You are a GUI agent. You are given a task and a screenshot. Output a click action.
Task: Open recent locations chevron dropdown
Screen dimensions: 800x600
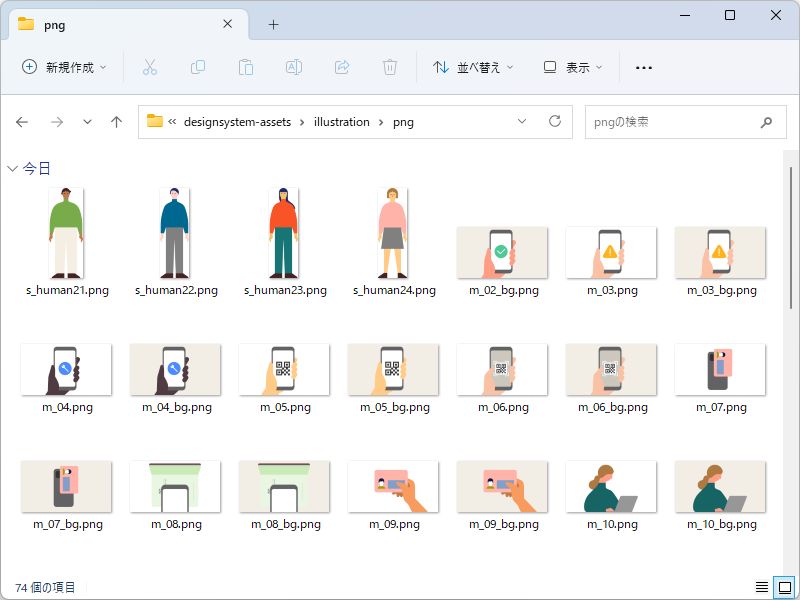(x=87, y=122)
